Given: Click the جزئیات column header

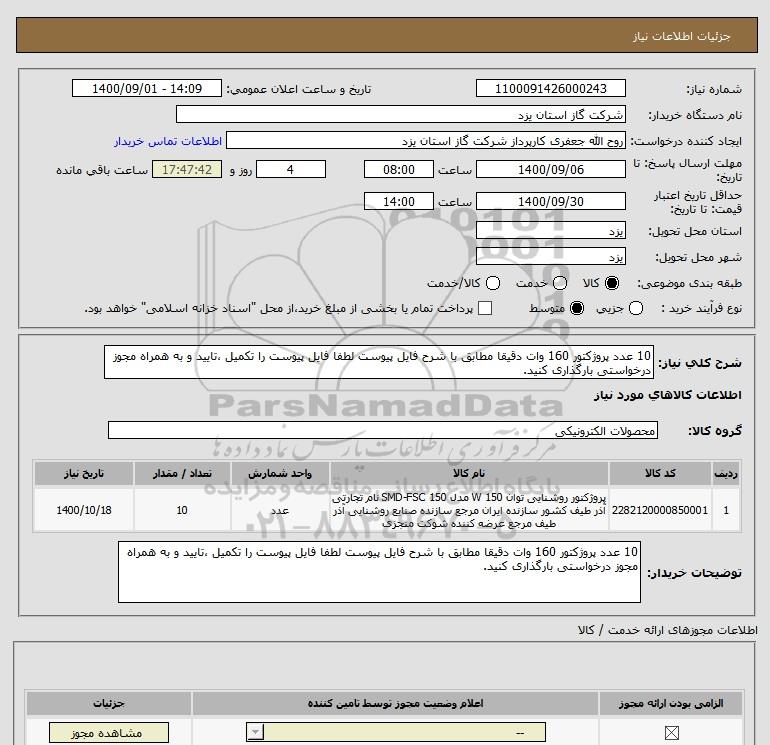Looking at the screenshot, I should (x=109, y=703).
